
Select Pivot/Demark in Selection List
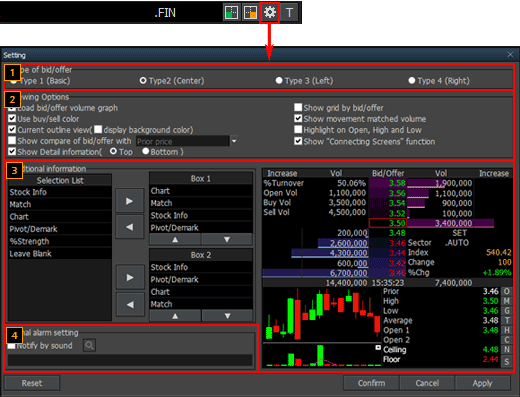point(60,229)
